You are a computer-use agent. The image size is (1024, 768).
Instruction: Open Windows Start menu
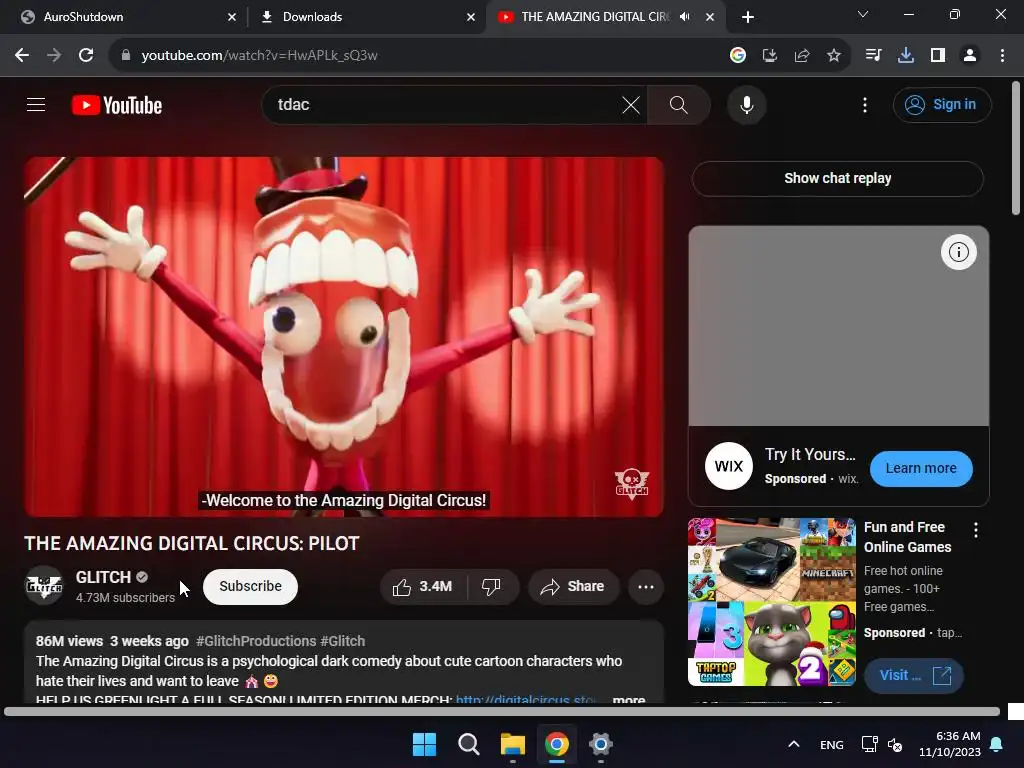coord(424,744)
